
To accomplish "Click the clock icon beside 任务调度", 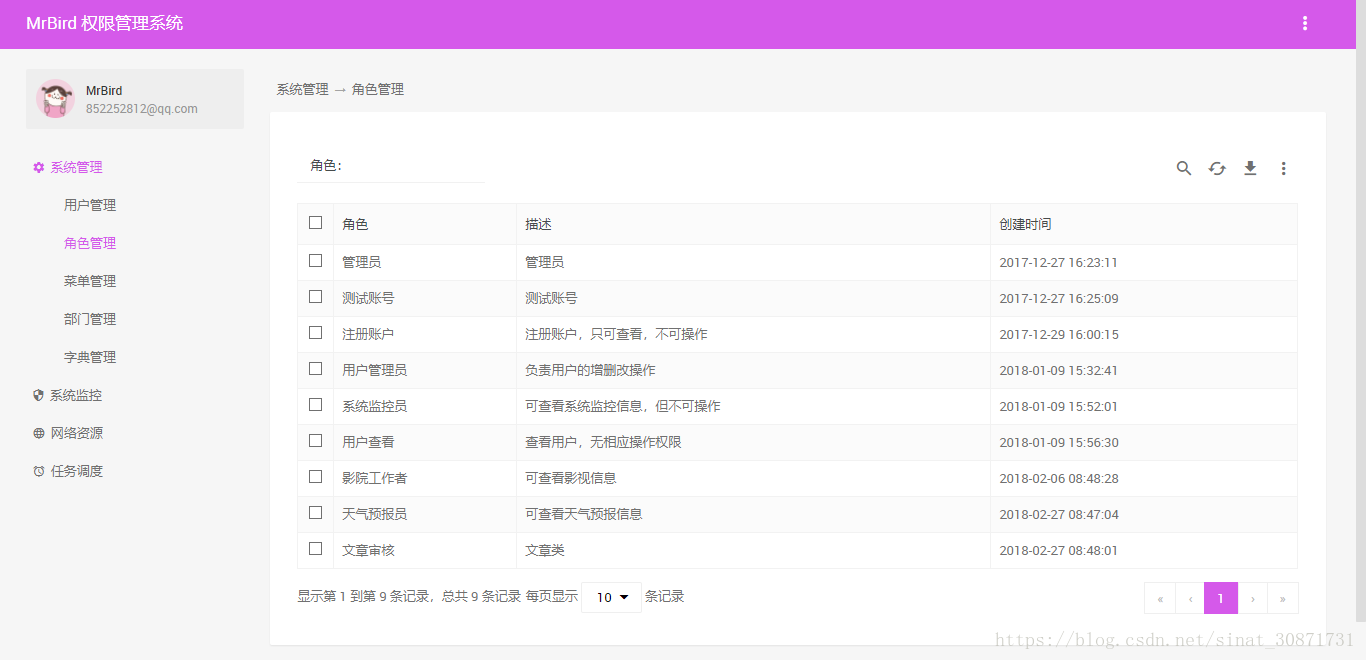I will point(39,471).
